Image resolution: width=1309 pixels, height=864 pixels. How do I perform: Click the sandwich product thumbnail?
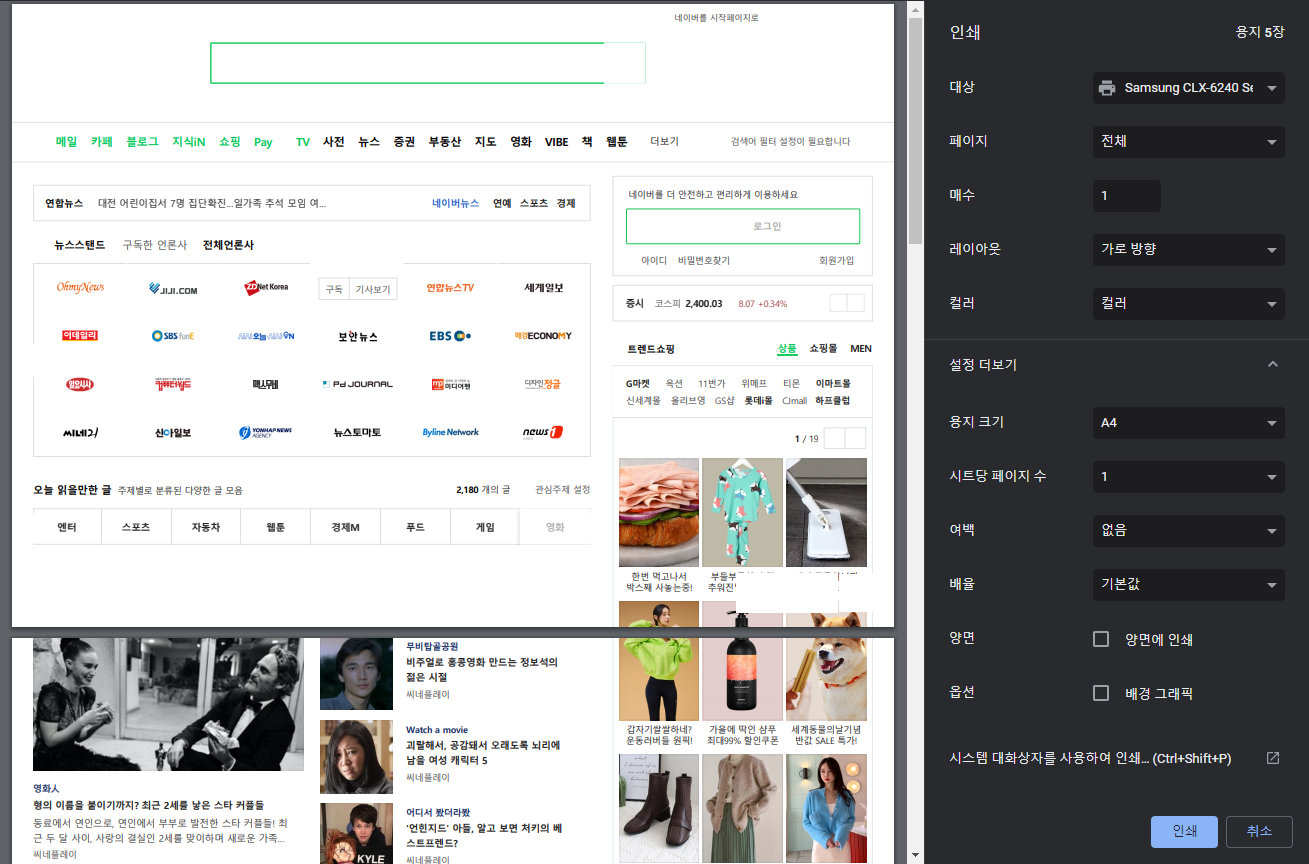pyautogui.click(x=658, y=512)
